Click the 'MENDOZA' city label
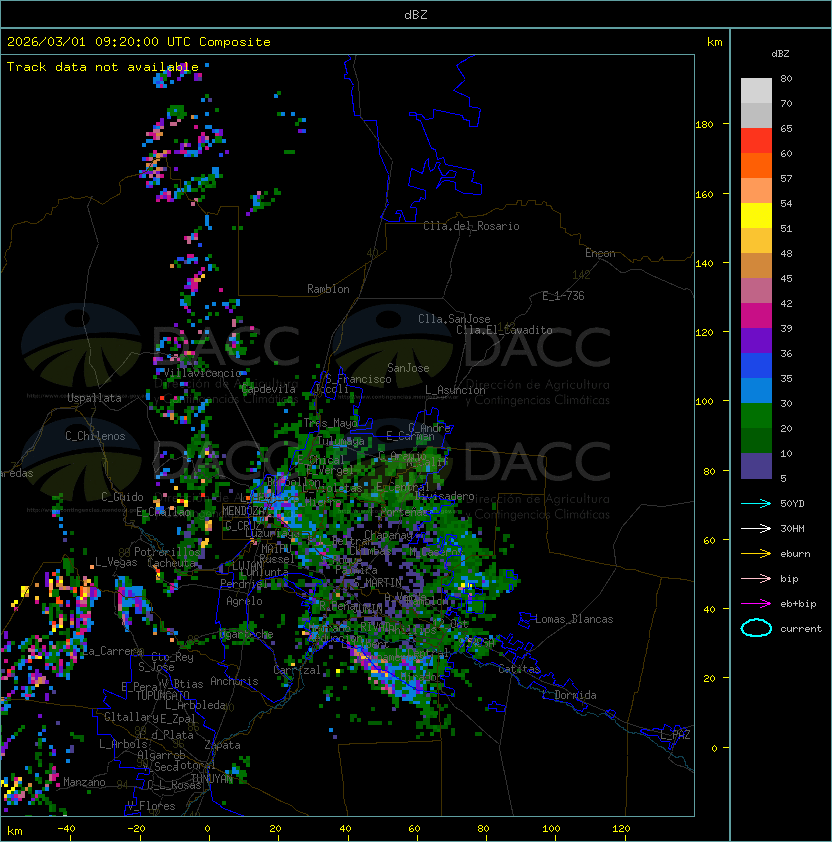Image resolution: width=832 pixels, height=842 pixels. pyautogui.click(x=244, y=511)
